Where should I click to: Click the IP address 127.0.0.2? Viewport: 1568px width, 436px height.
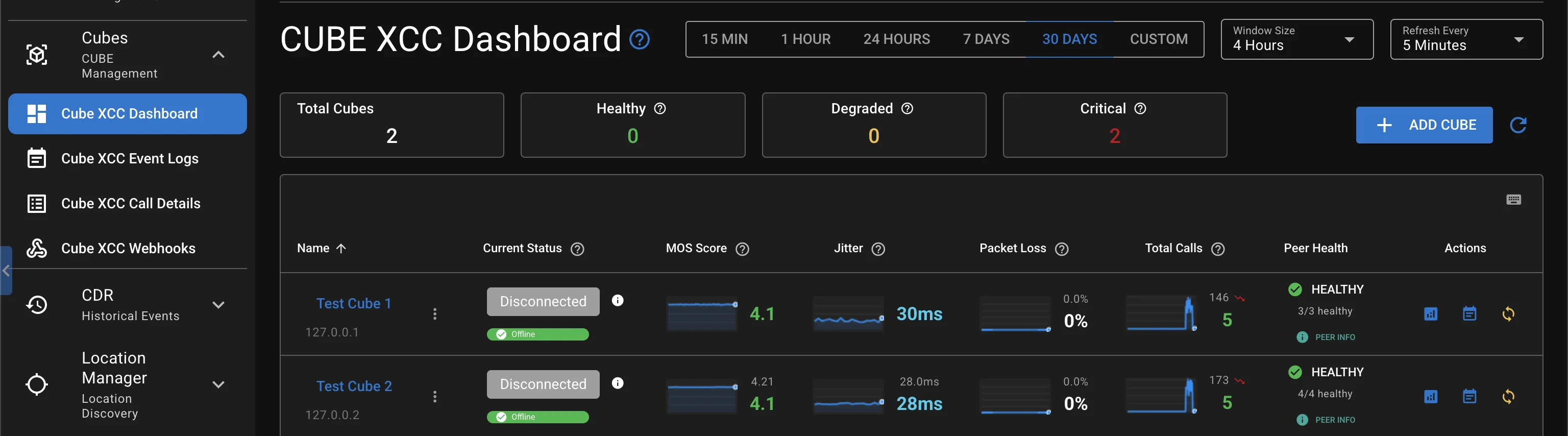(x=332, y=415)
